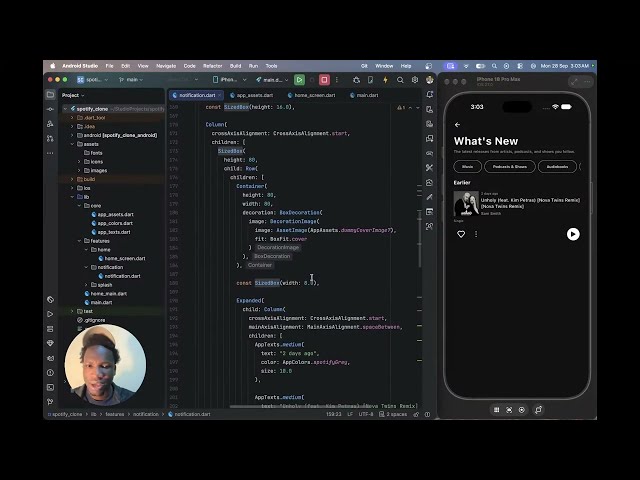Click the red Stop button in the toolbar
Screen dimensions: 640x480
[x=324, y=80]
